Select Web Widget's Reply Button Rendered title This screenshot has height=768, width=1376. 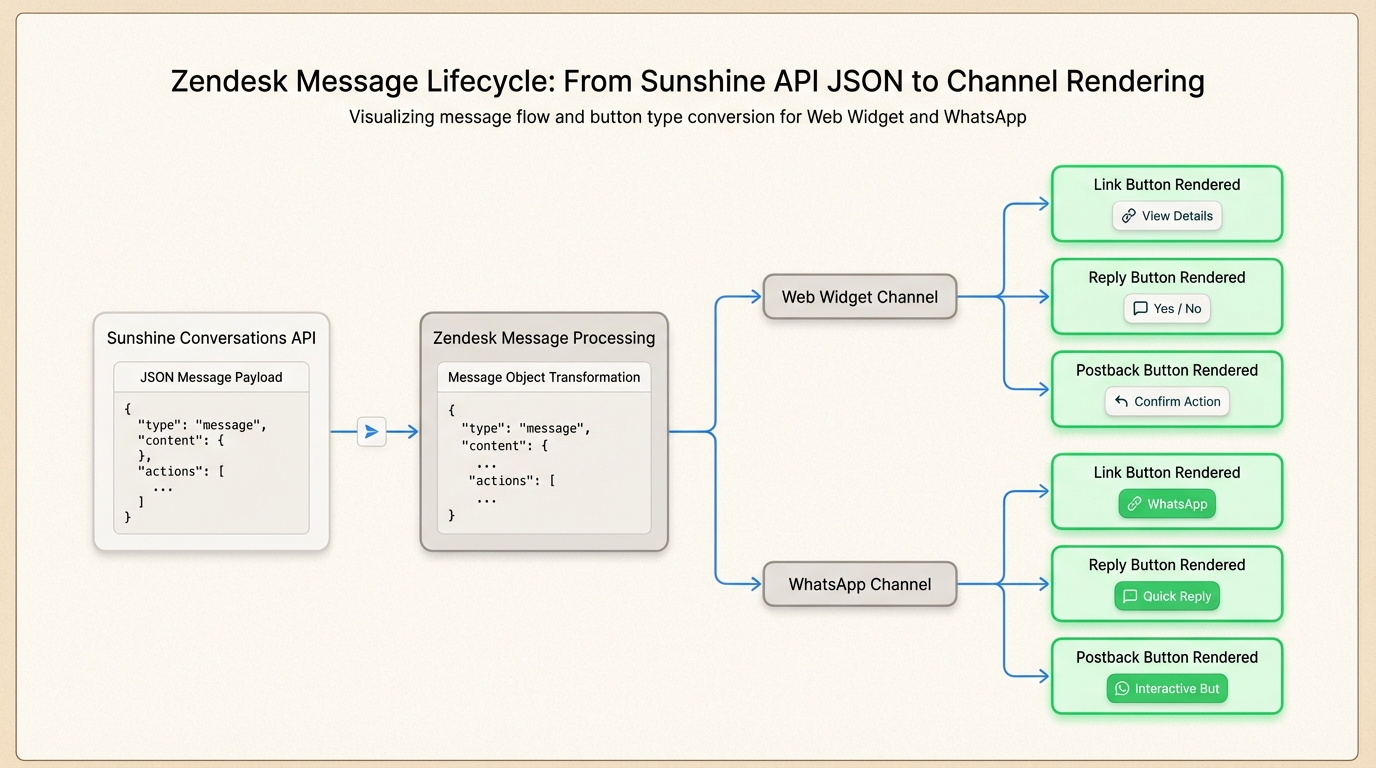[x=1166, y=278]
